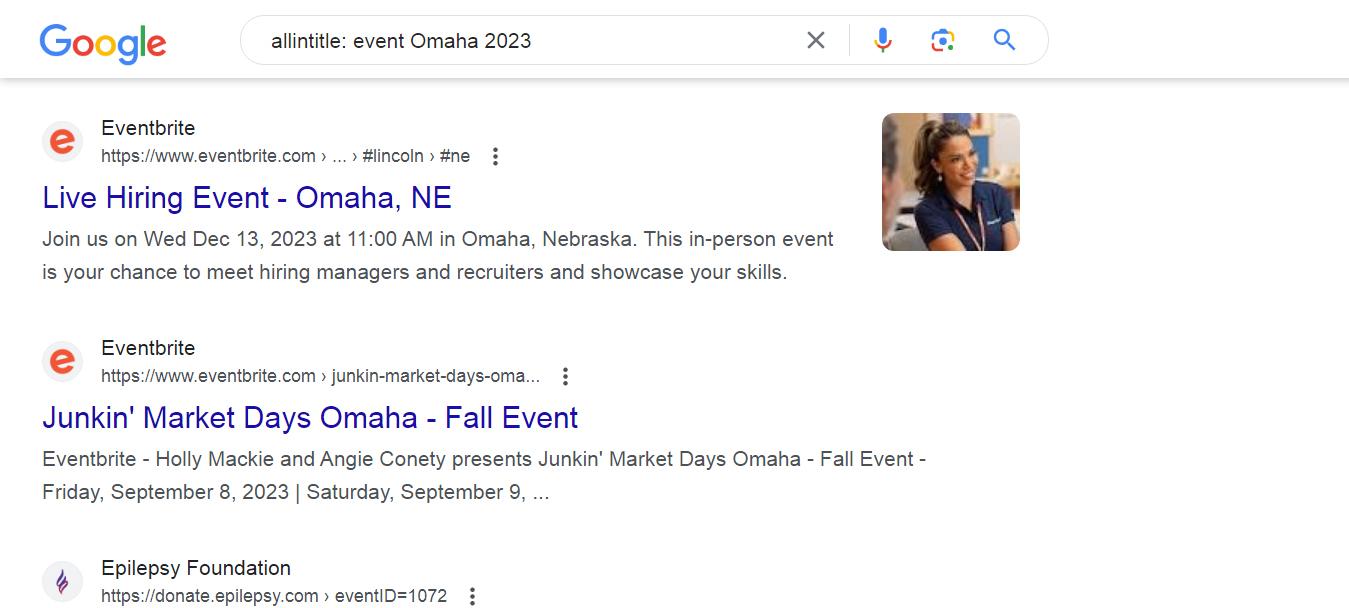
Task: Click the eventbrite.com #lincoln #ne URL
Action: tap(285, 156)
